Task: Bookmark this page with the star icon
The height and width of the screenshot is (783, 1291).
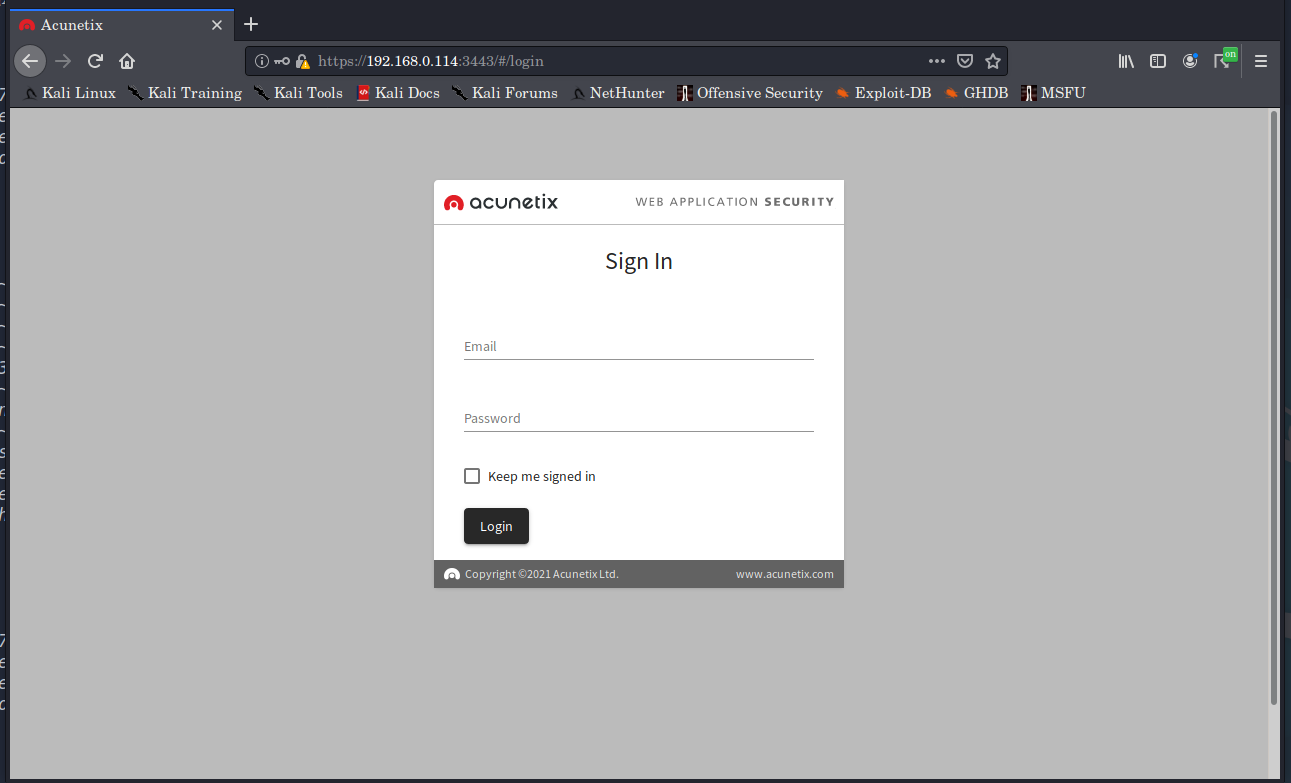Action: click(x=993, y=61)
